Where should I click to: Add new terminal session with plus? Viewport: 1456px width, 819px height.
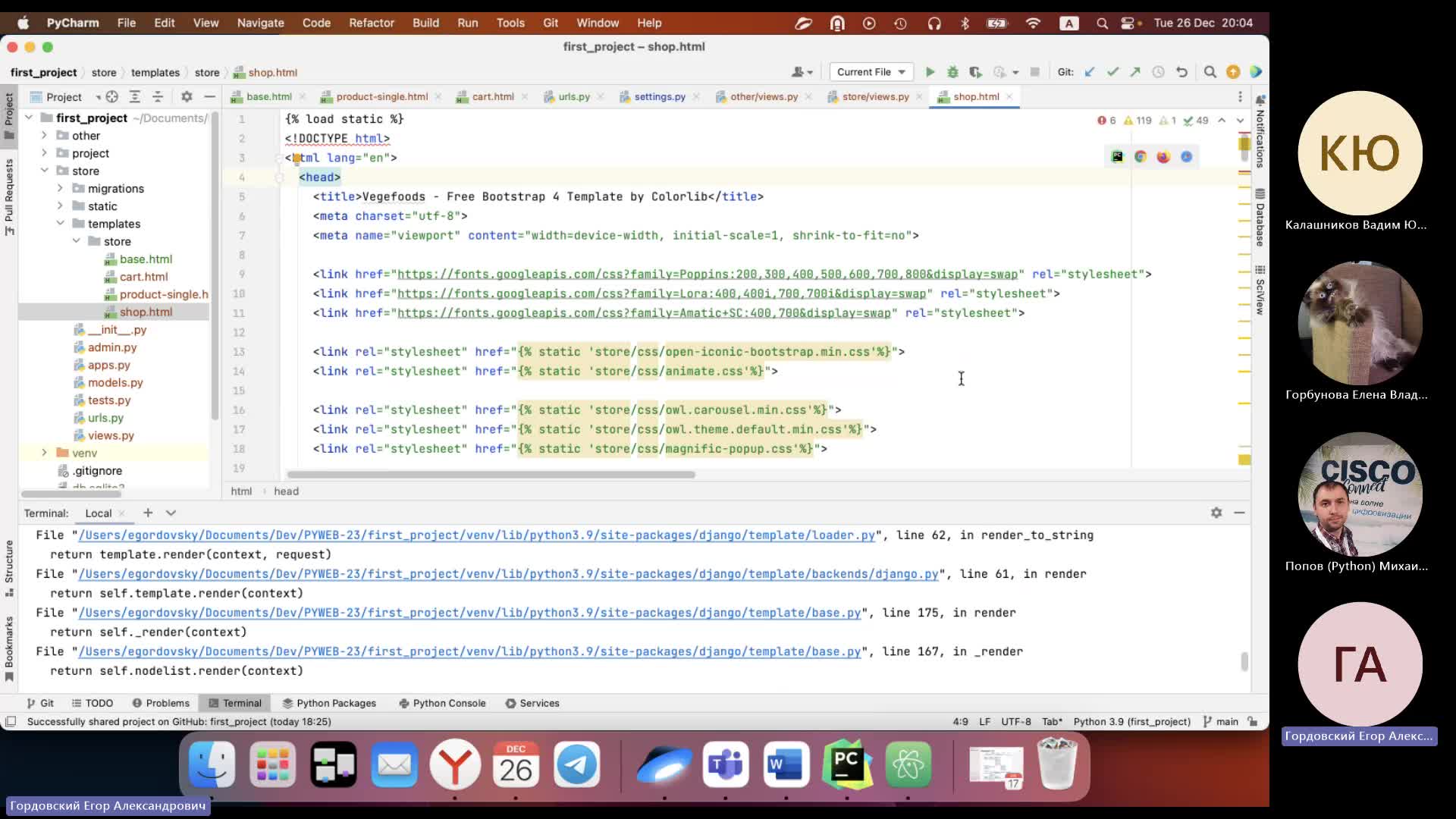coord(148,513)
